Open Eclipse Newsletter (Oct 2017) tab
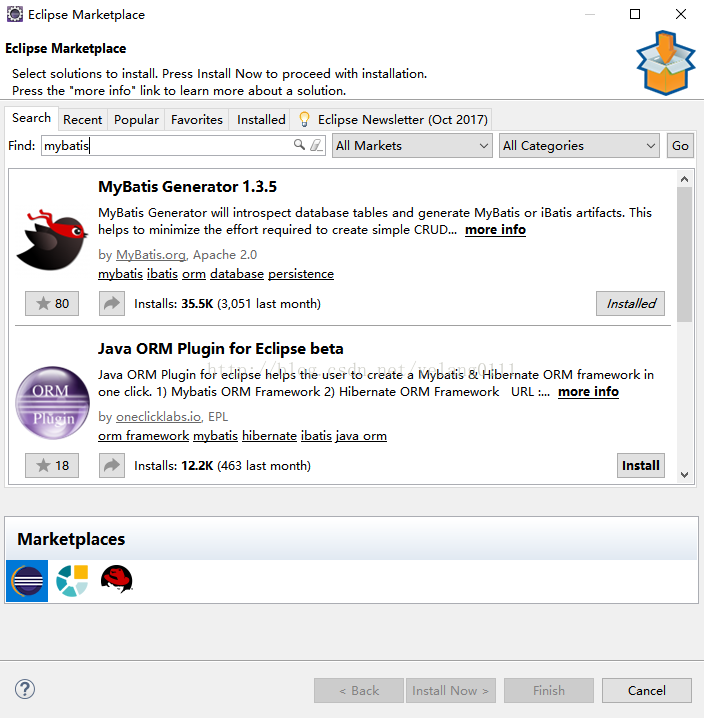 click(392, 120)
